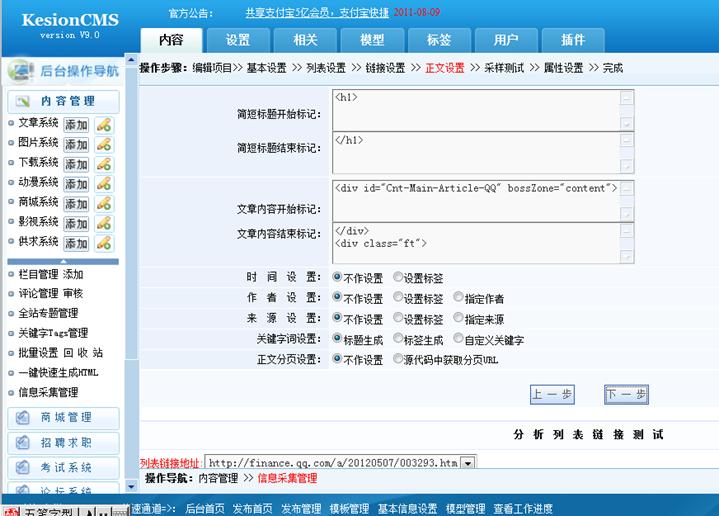The width and height of the screenshot is (719, 516).
Task: Click 添加 next to 影视系统
Action: click(76, 223)
